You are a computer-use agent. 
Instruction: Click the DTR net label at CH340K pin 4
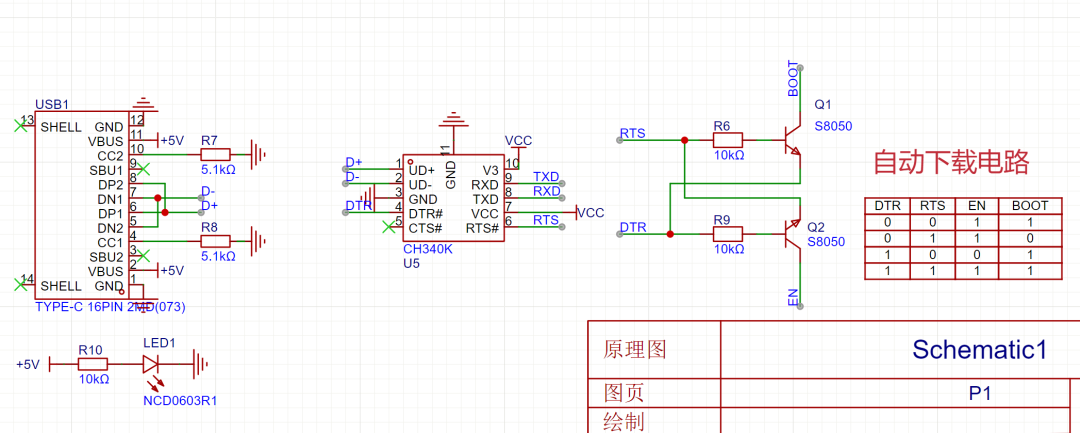click(x=359, y=205)
